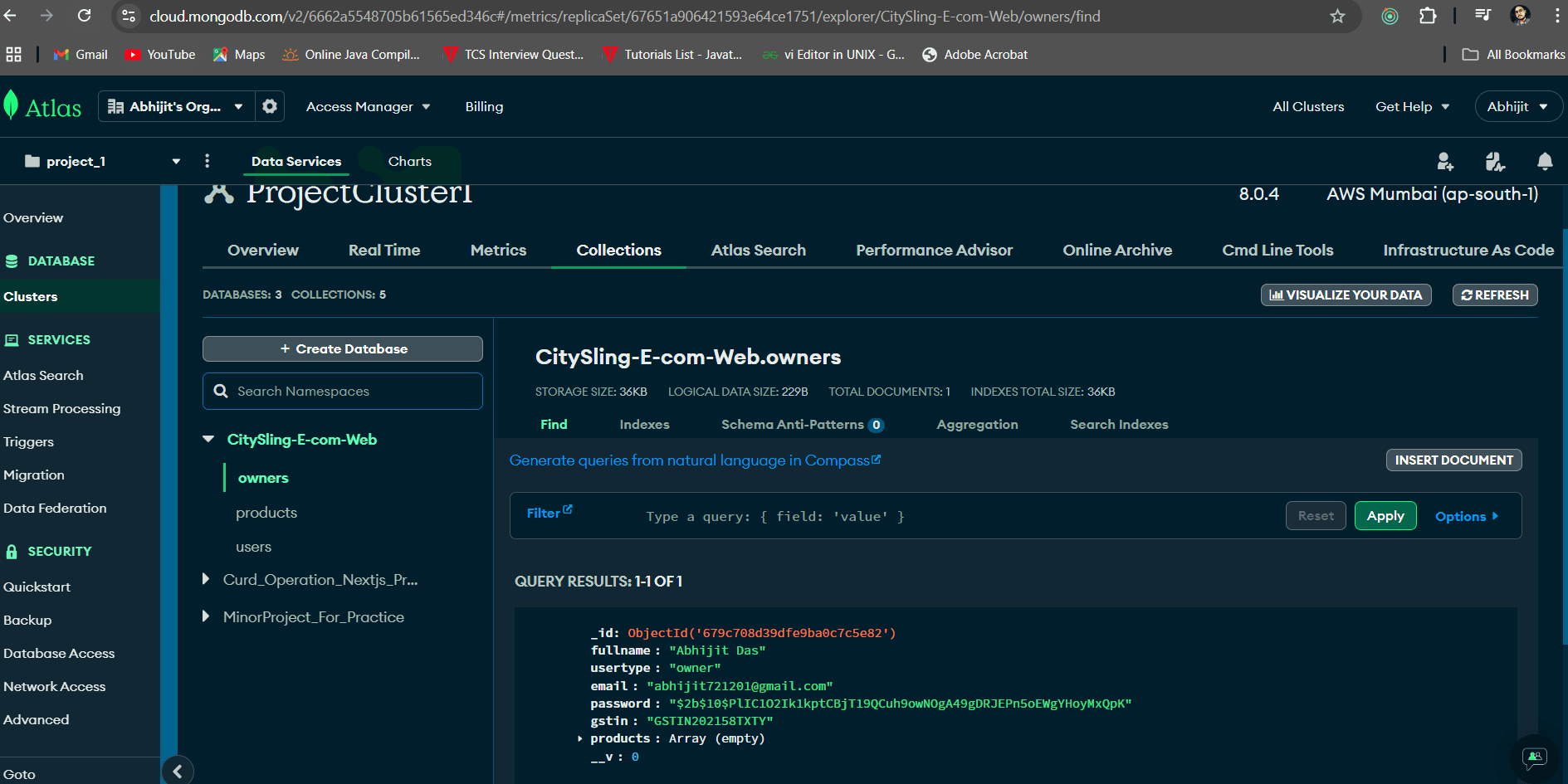Click the Atlas leaf logo

coord(11,106)
